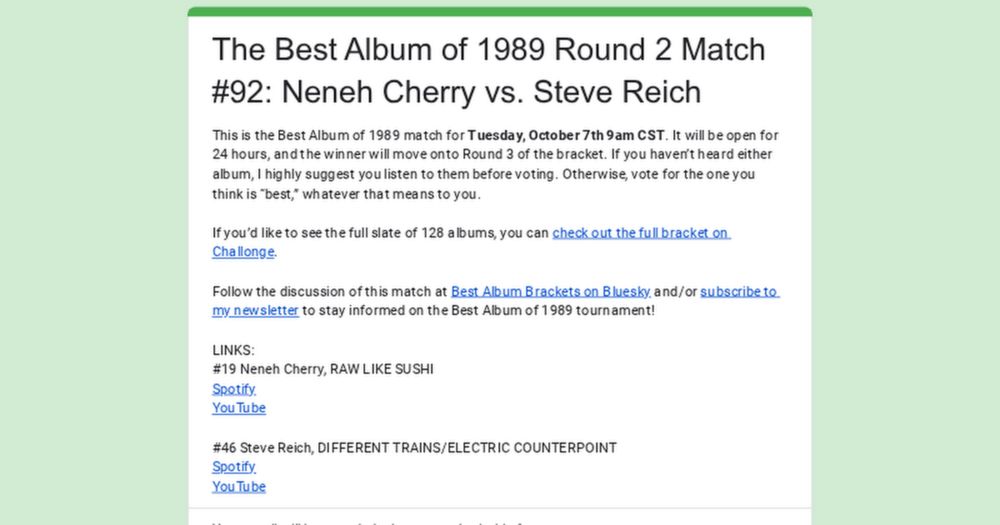Click the 'Best Album of 1989 tournament!' text
This screenshot has width=1000, height=525.
coord(560,311)
